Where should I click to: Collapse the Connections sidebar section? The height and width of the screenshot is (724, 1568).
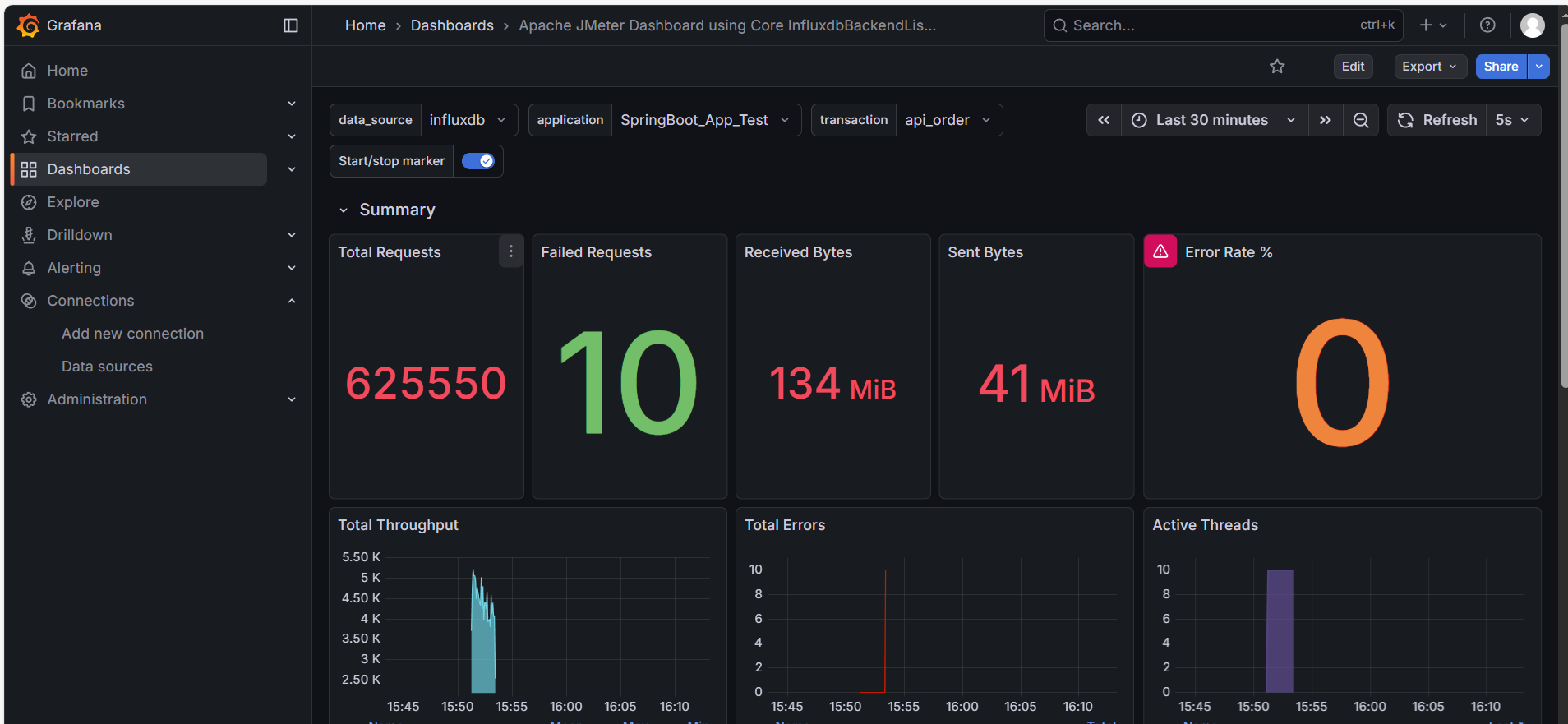point(292,301)
